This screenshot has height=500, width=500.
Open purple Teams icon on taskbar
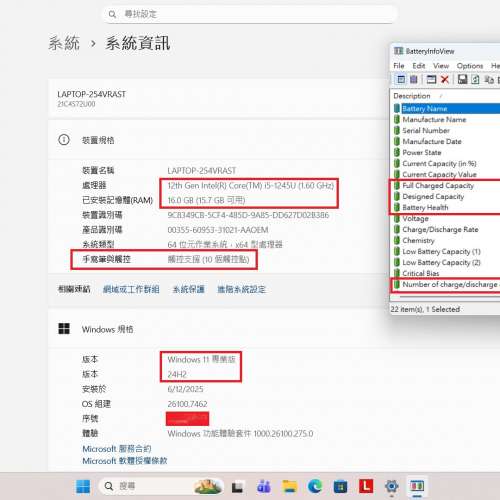click(x=264, y=486)
